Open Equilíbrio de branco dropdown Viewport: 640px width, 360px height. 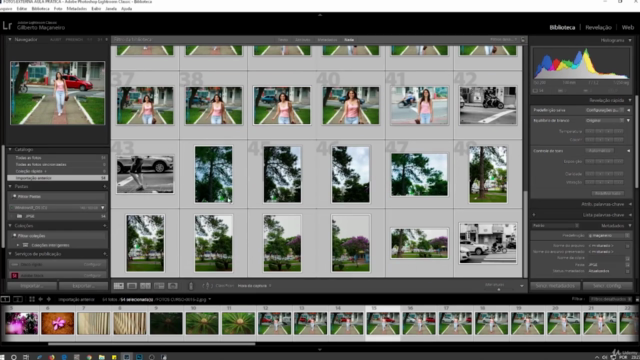click(x=604, y=121)
